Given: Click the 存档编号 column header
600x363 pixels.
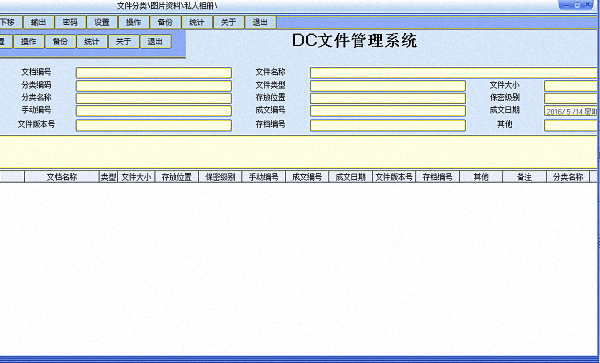Looking at the screenshot, I should (x=437, y=177).
